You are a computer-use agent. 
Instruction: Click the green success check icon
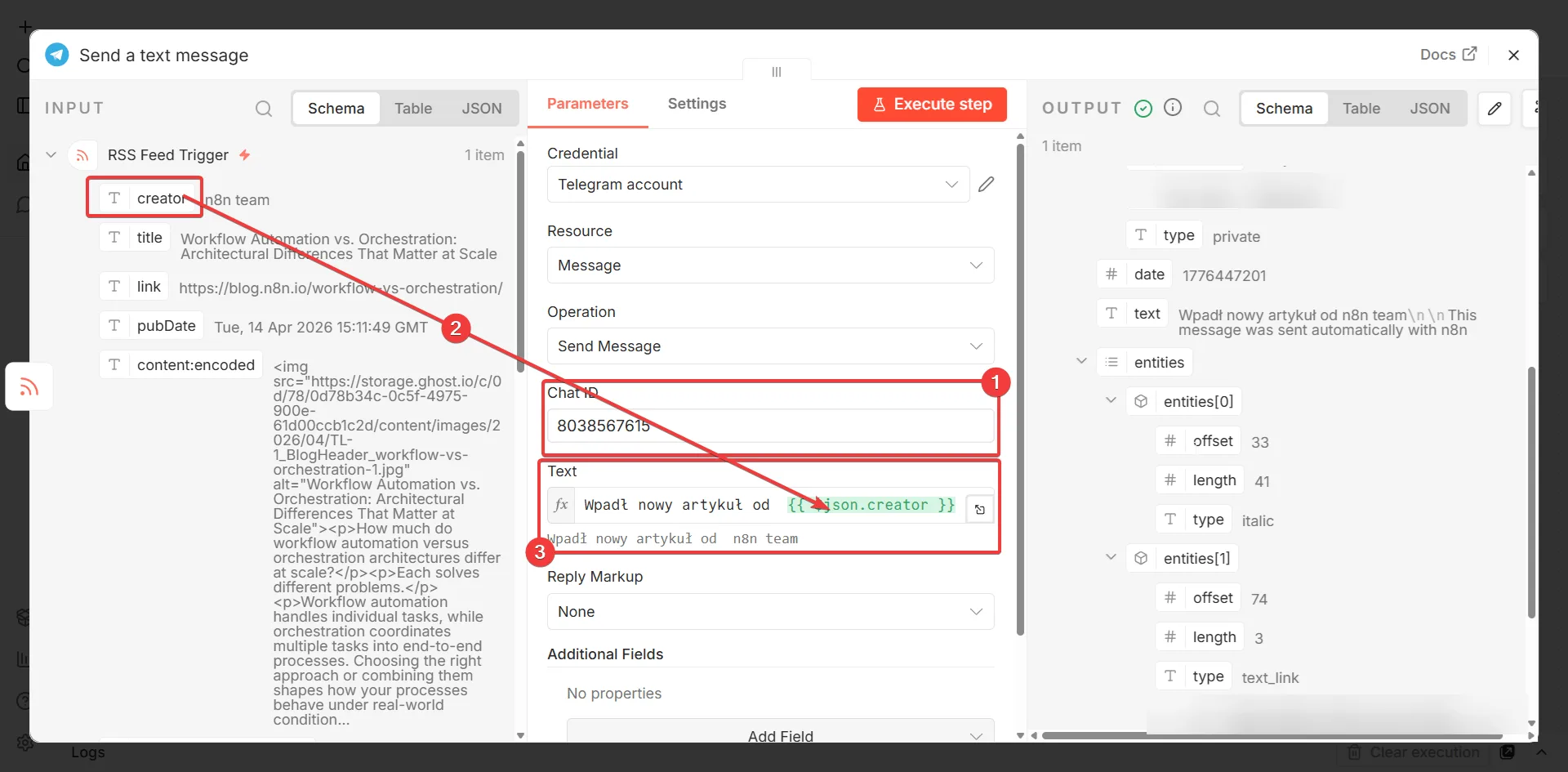(x=1143, y=109)
